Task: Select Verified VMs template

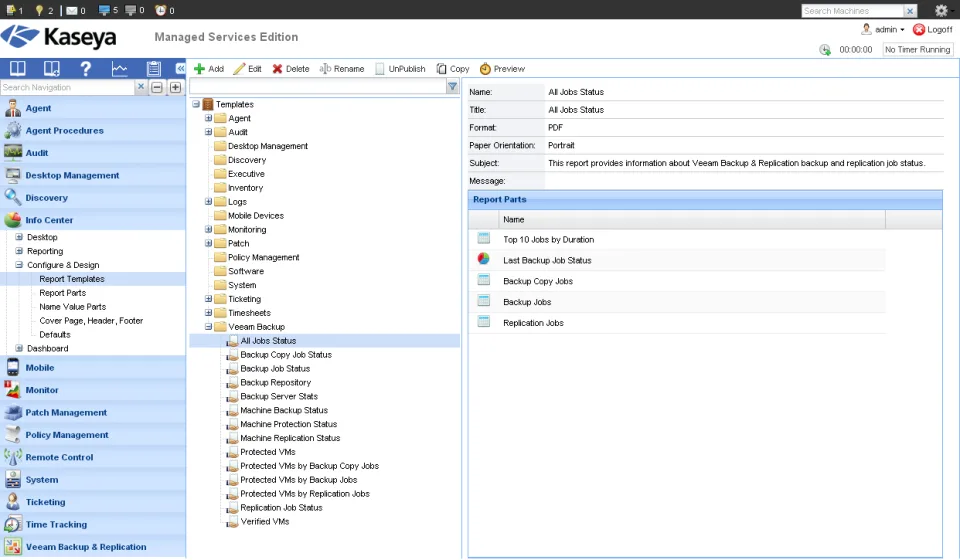Action: click(x=264, y=521)
